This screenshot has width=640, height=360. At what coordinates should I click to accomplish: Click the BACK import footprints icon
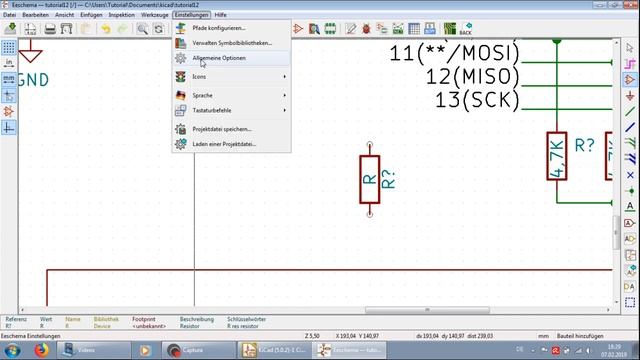[x=466, y=29]
